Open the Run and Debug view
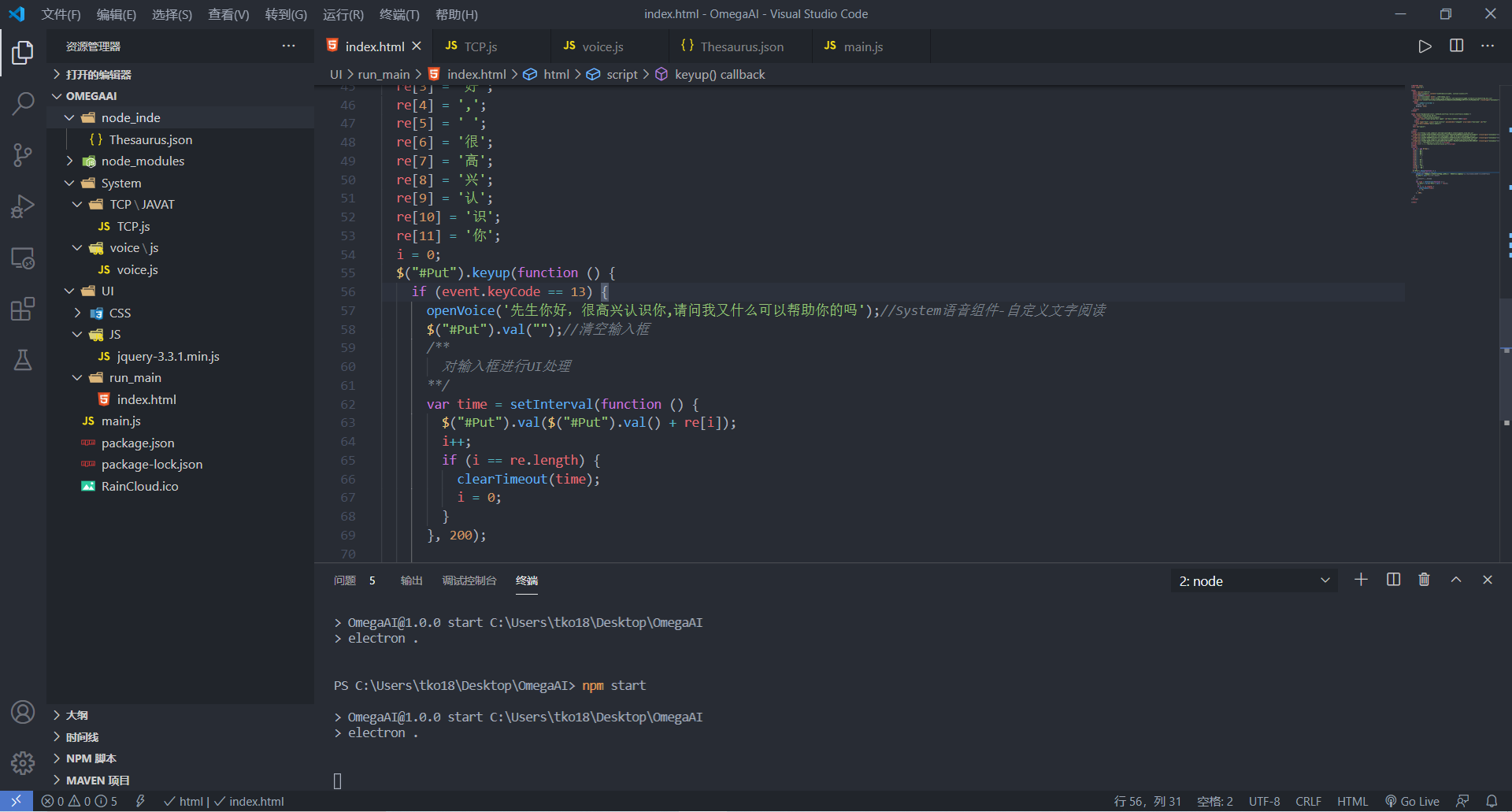 click(x=23, y=206)
